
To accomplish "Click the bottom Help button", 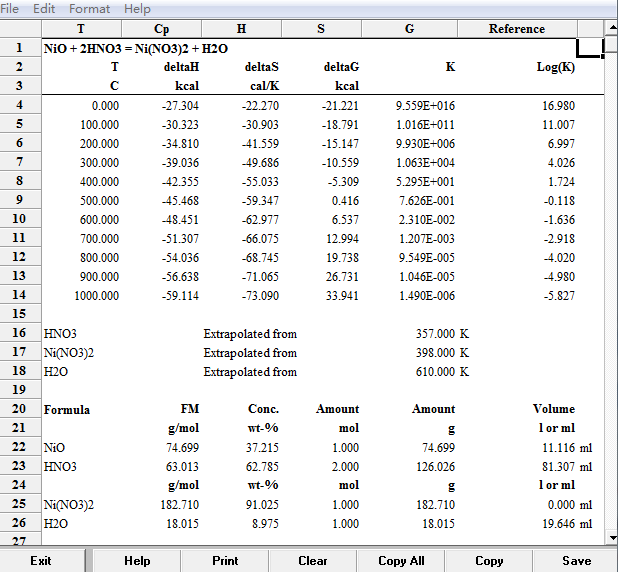I will [x=137, y=560].
